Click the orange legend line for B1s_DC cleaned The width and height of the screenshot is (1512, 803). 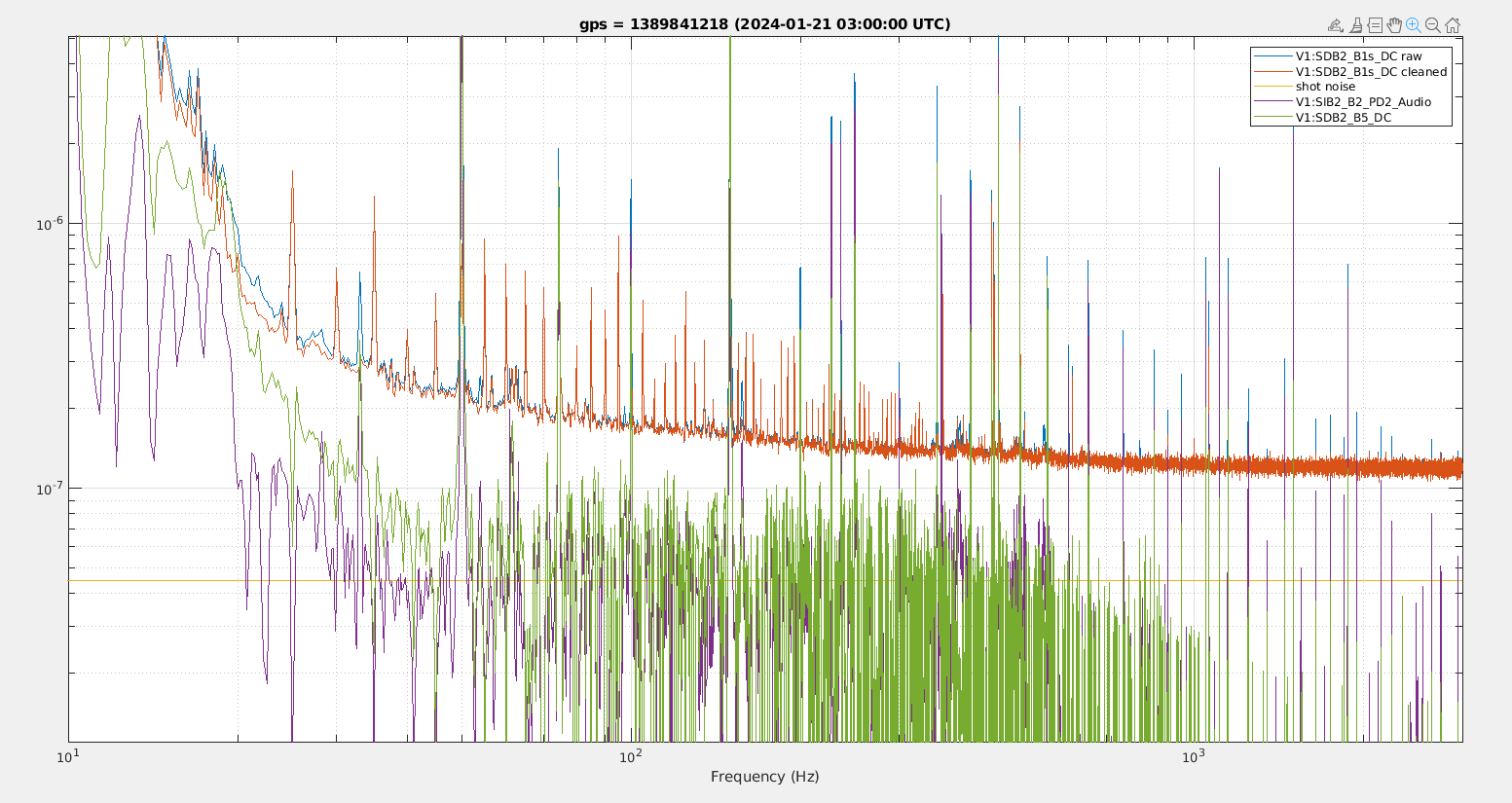click(1272, 72)
